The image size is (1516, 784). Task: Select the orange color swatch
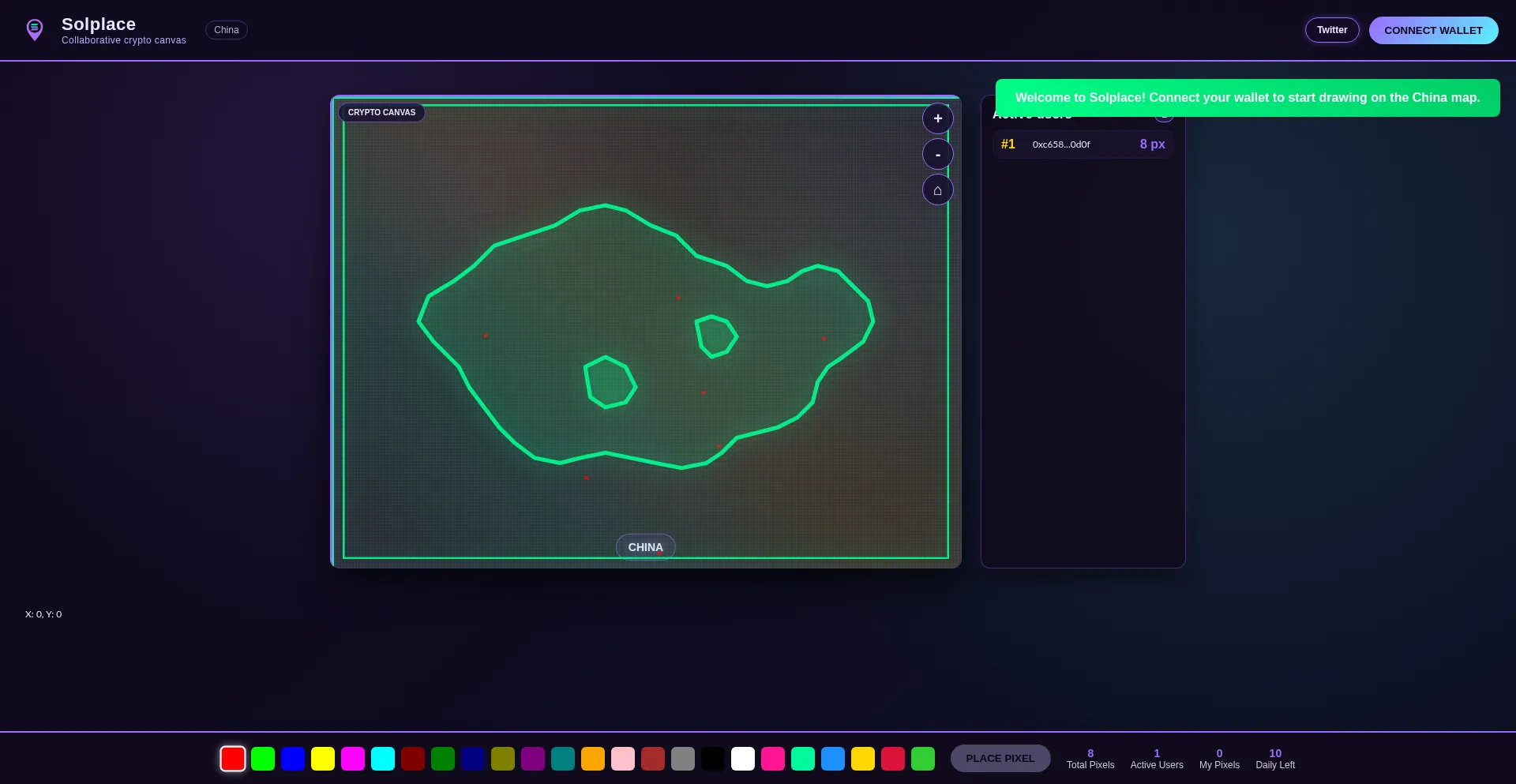593,759
